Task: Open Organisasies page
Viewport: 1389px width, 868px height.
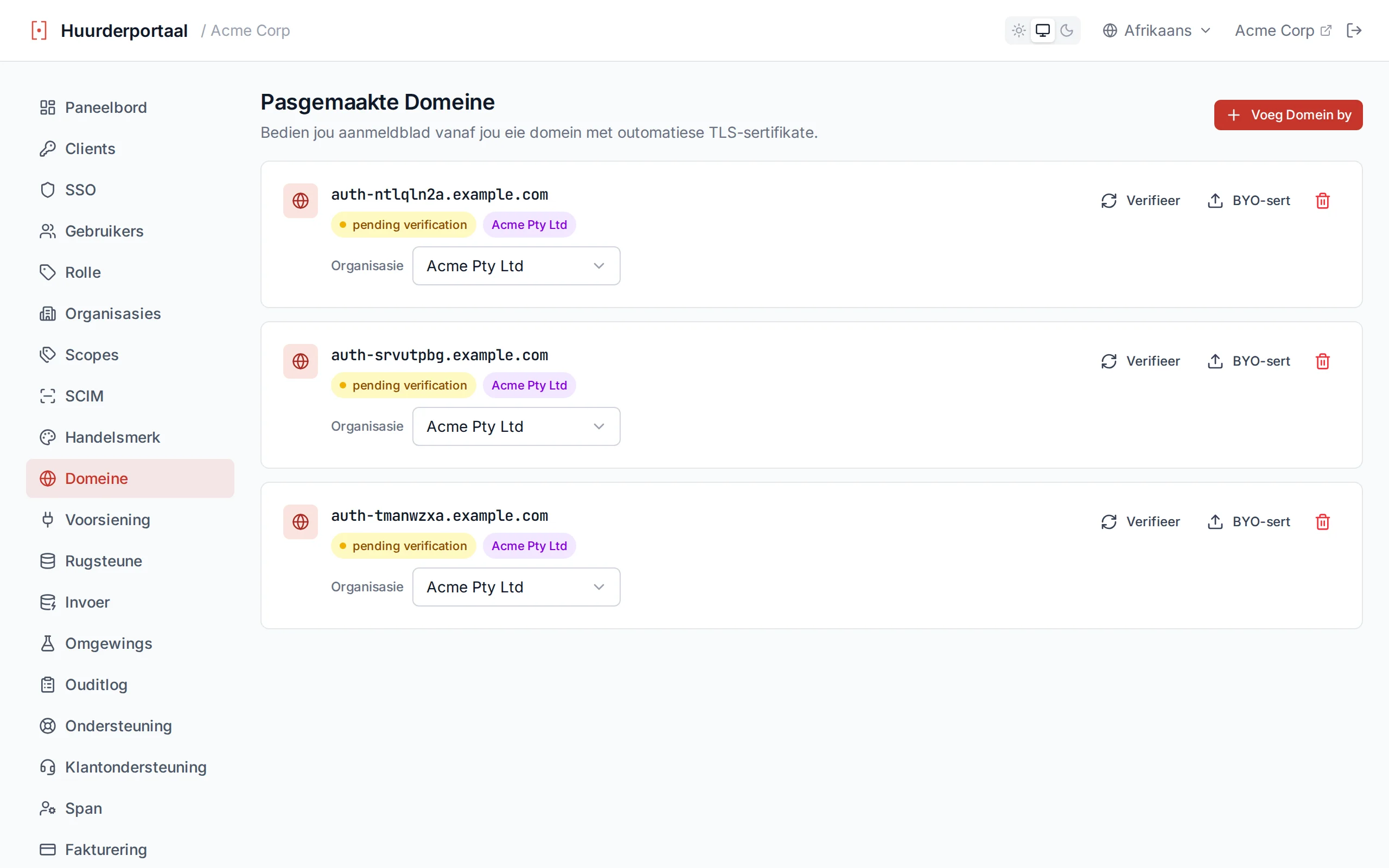Action: (x=130, y=314)
